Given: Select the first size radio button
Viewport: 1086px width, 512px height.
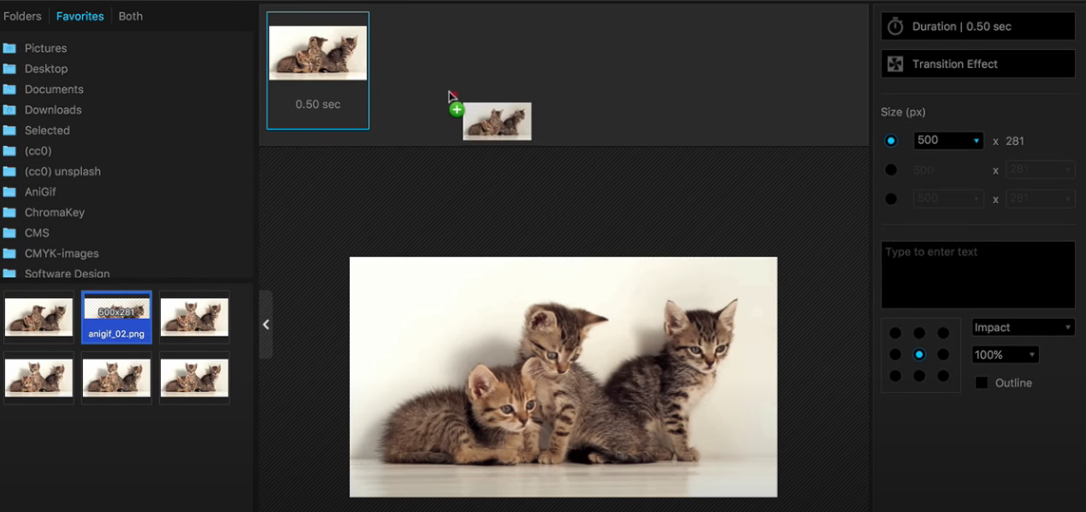Looking at the screenshot, I should (891, 141).
